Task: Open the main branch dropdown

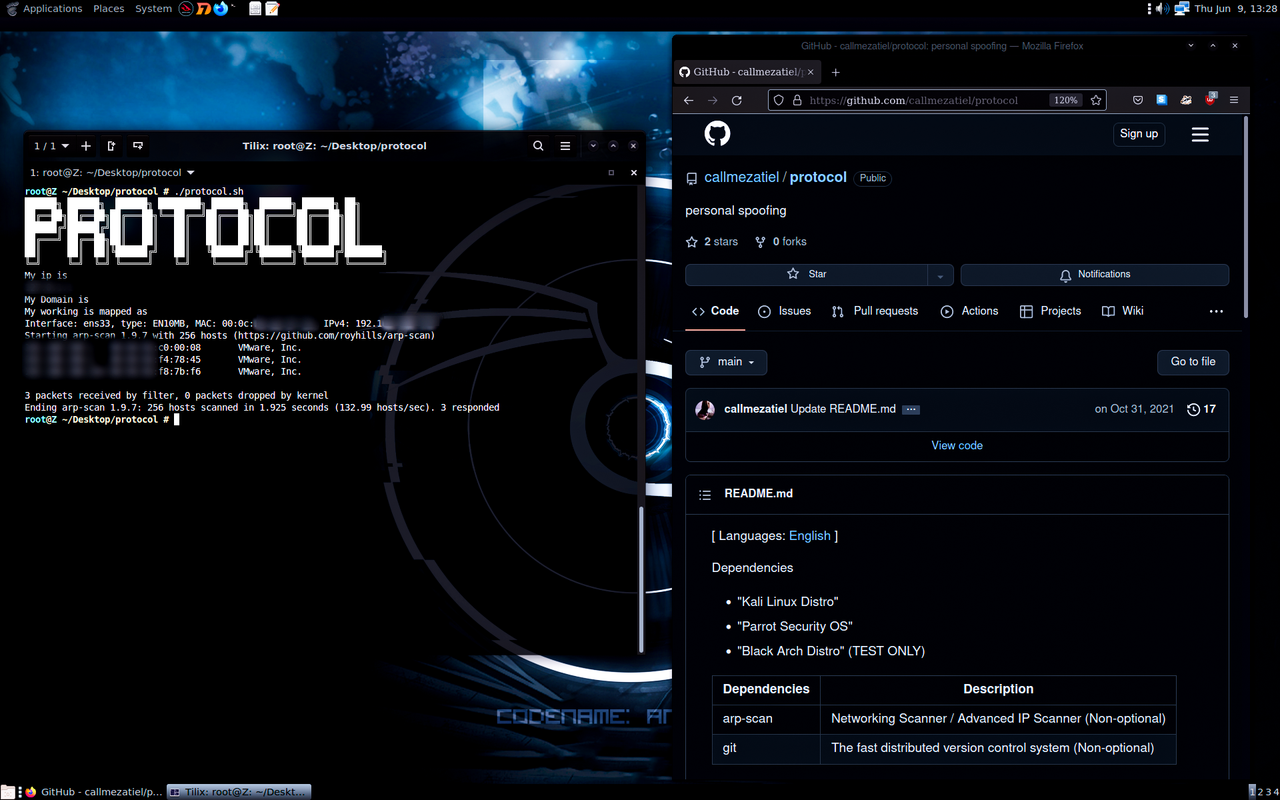Action: (726, 362)
